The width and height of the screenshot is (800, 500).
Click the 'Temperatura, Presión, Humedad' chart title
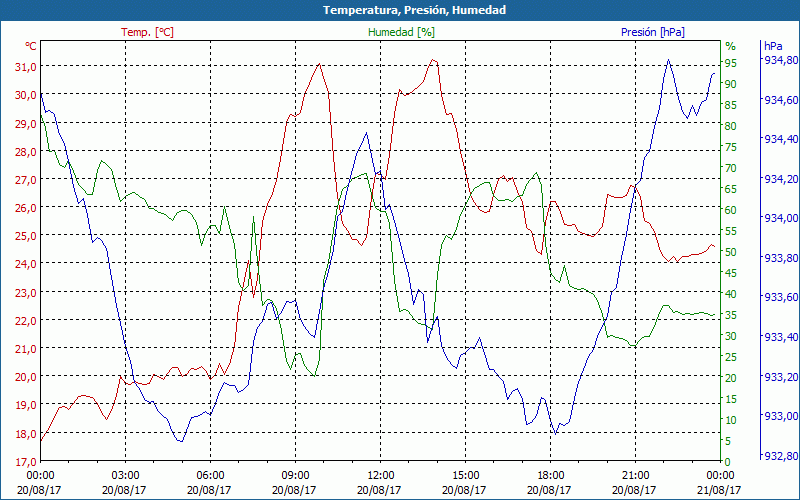pos(414,10)
